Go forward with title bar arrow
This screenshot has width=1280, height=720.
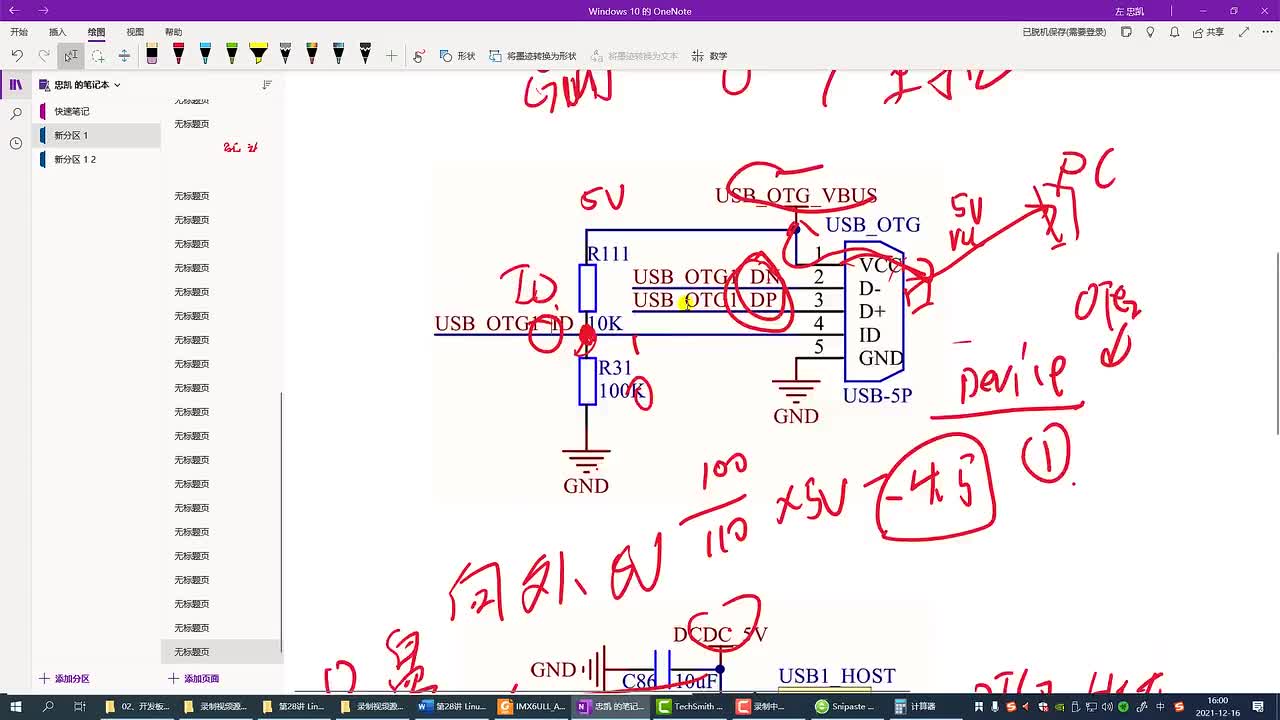tap(43, 11)
